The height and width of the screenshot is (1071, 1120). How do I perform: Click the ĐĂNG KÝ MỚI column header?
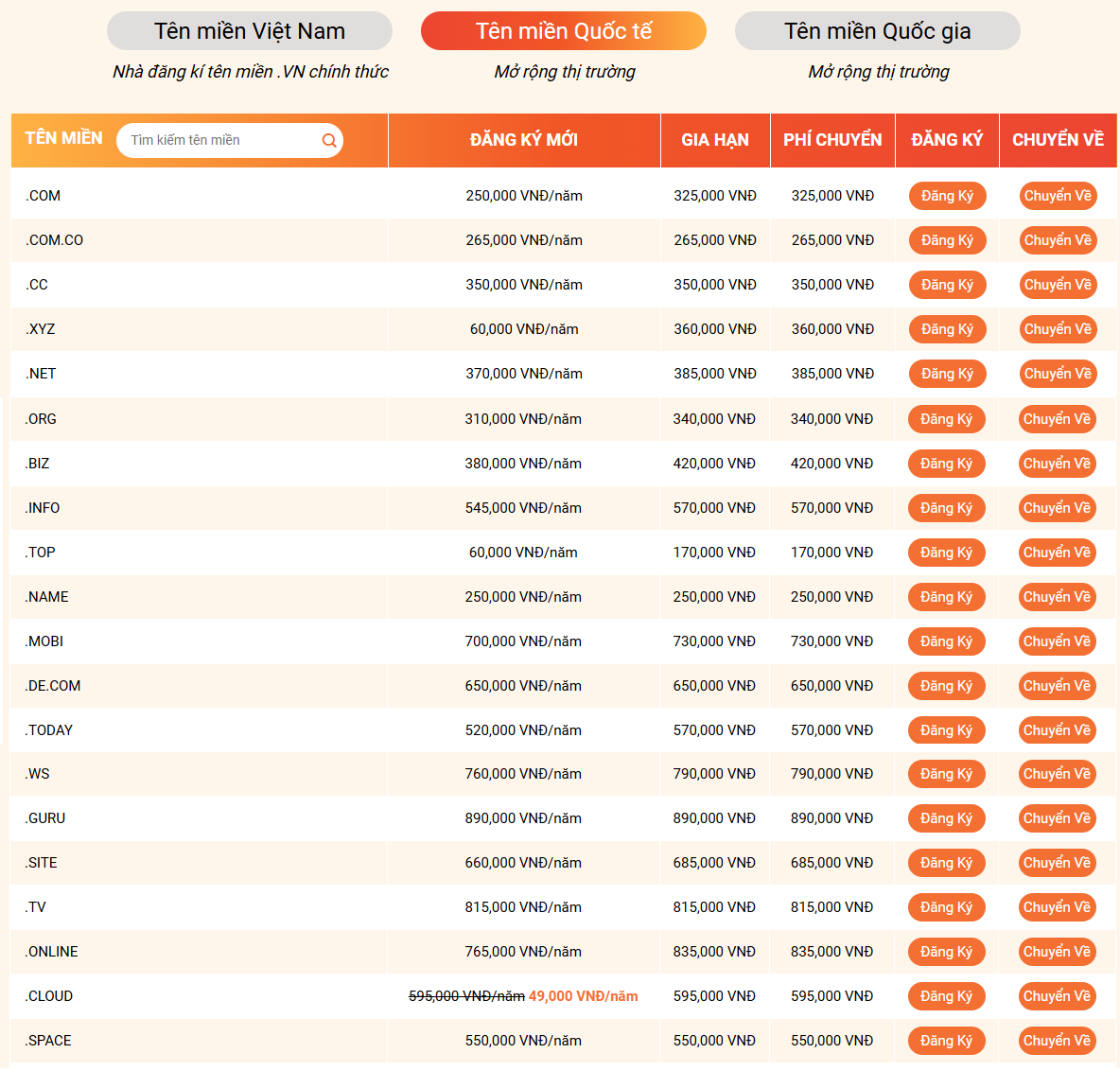tap(524, 140)
